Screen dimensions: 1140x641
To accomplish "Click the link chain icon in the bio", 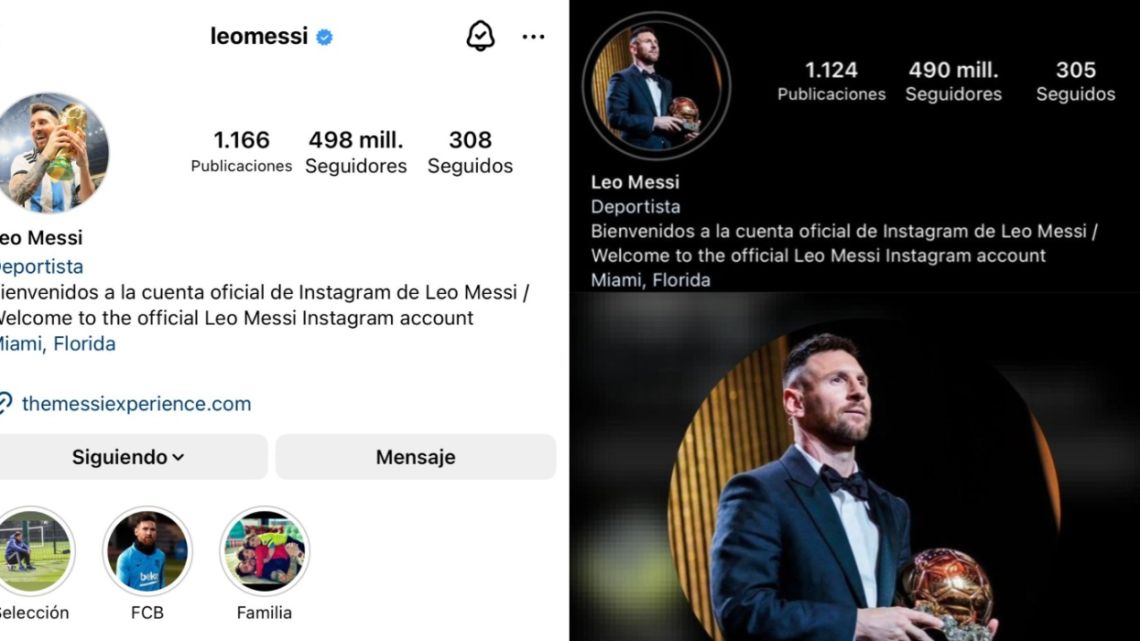I will 7,404.
